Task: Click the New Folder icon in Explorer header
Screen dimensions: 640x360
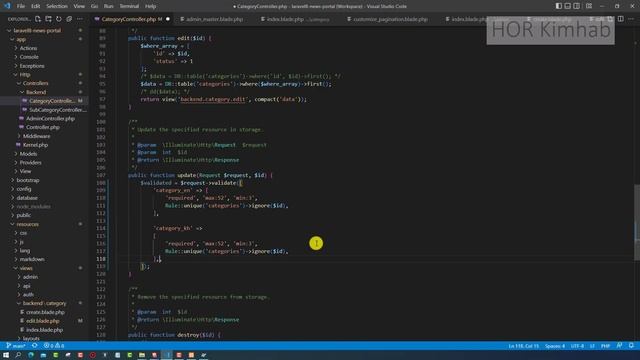Action: click(x=48, y=19)
